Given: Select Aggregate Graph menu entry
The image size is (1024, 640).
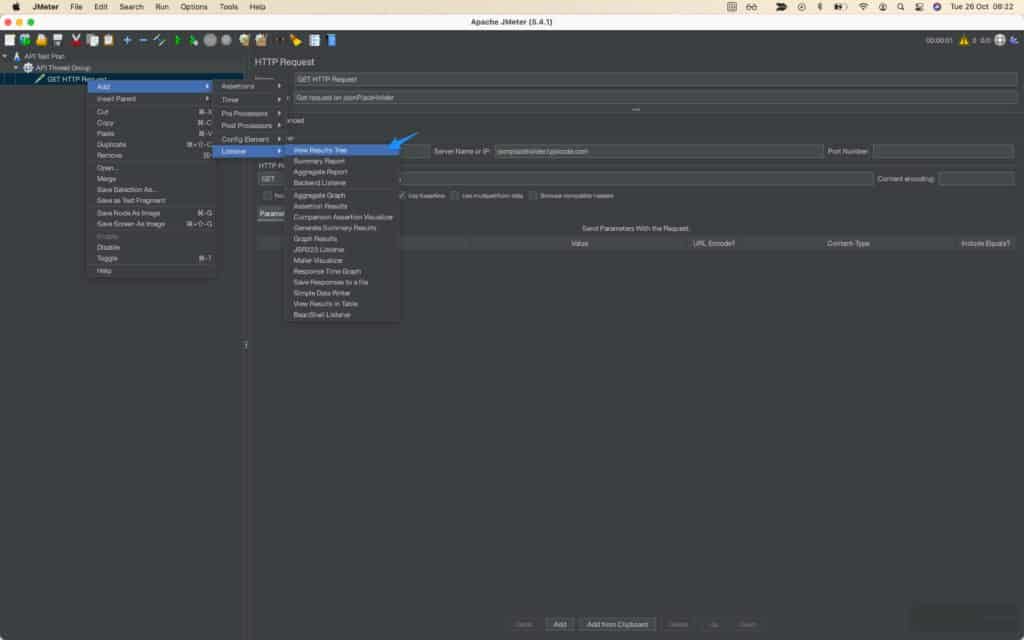Looking at the screenshot, I should [342, 195].
